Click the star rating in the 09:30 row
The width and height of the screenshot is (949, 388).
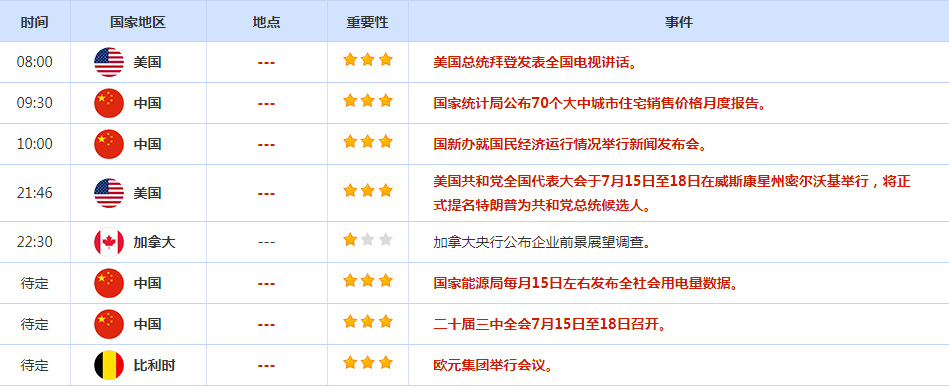coord(368,100)
